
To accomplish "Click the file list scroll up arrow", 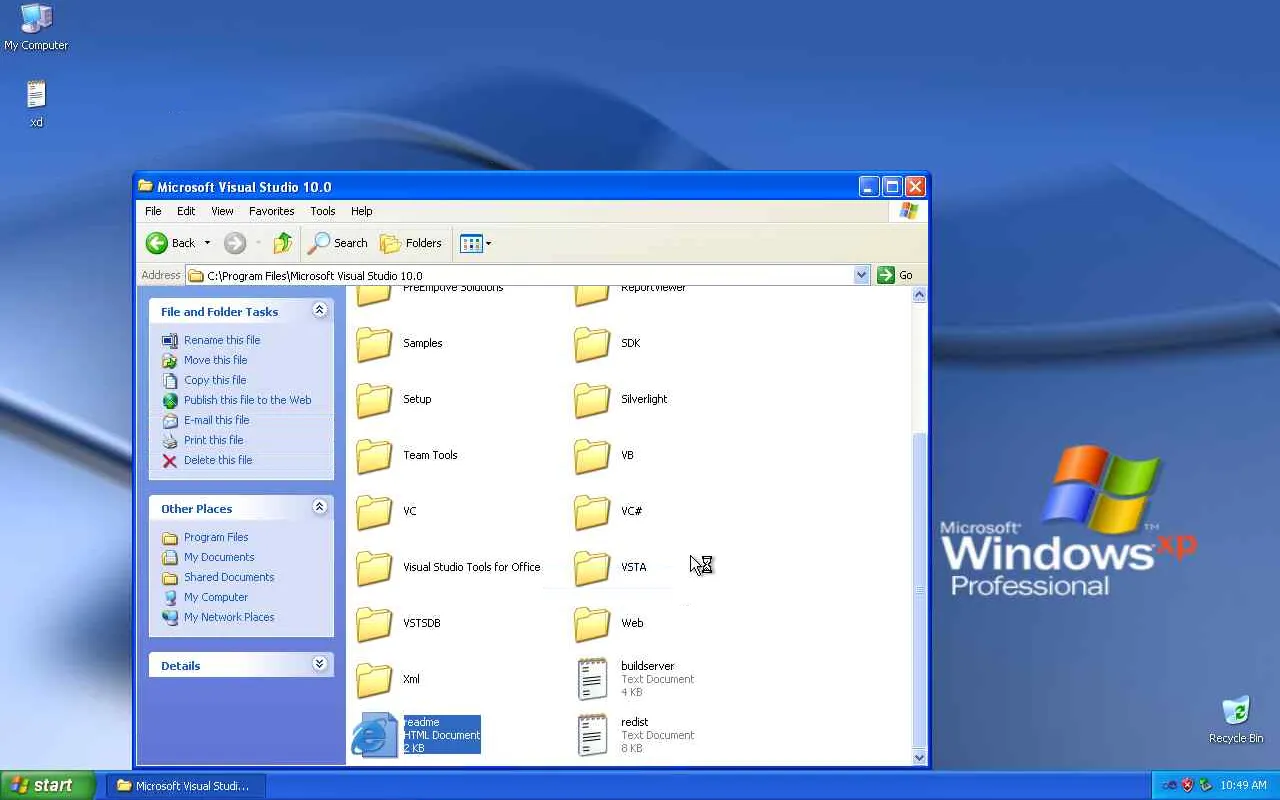I will click(920, 295).
